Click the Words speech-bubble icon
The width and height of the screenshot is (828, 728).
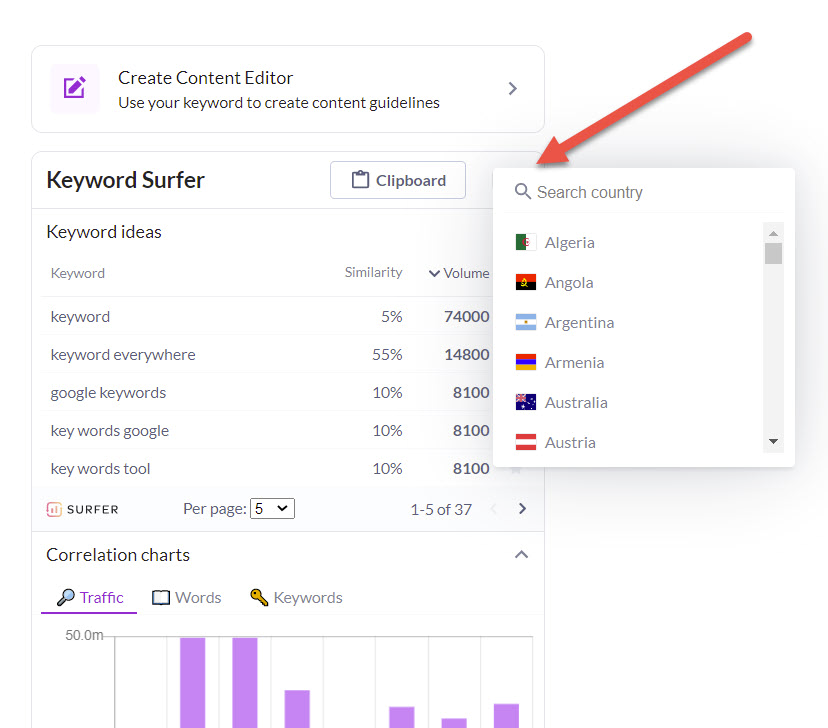[161, 597]
